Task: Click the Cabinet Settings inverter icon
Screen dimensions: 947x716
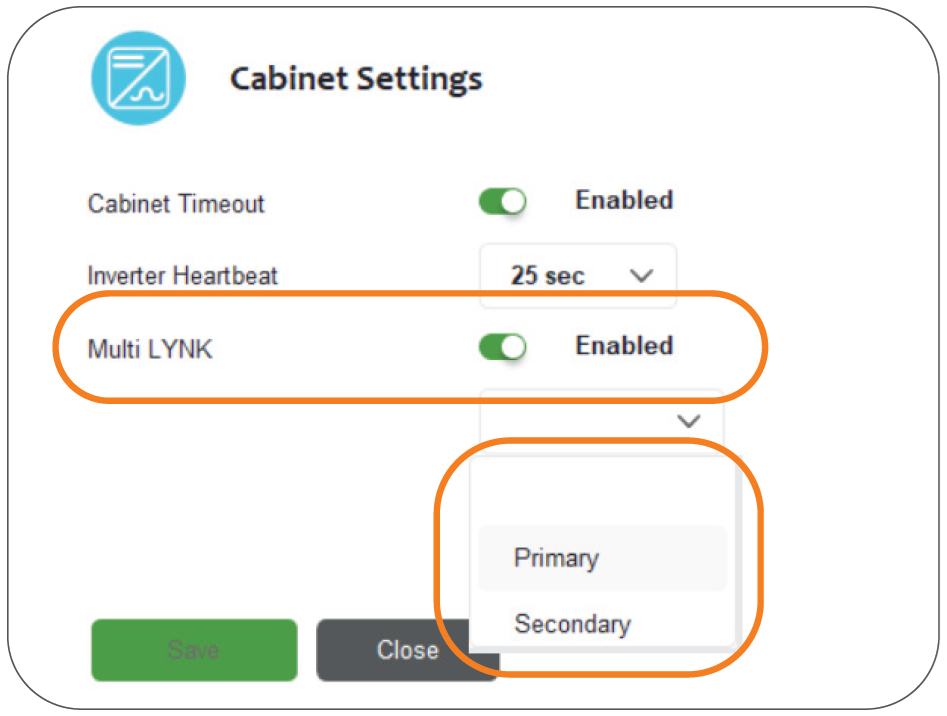Action: 139,76
